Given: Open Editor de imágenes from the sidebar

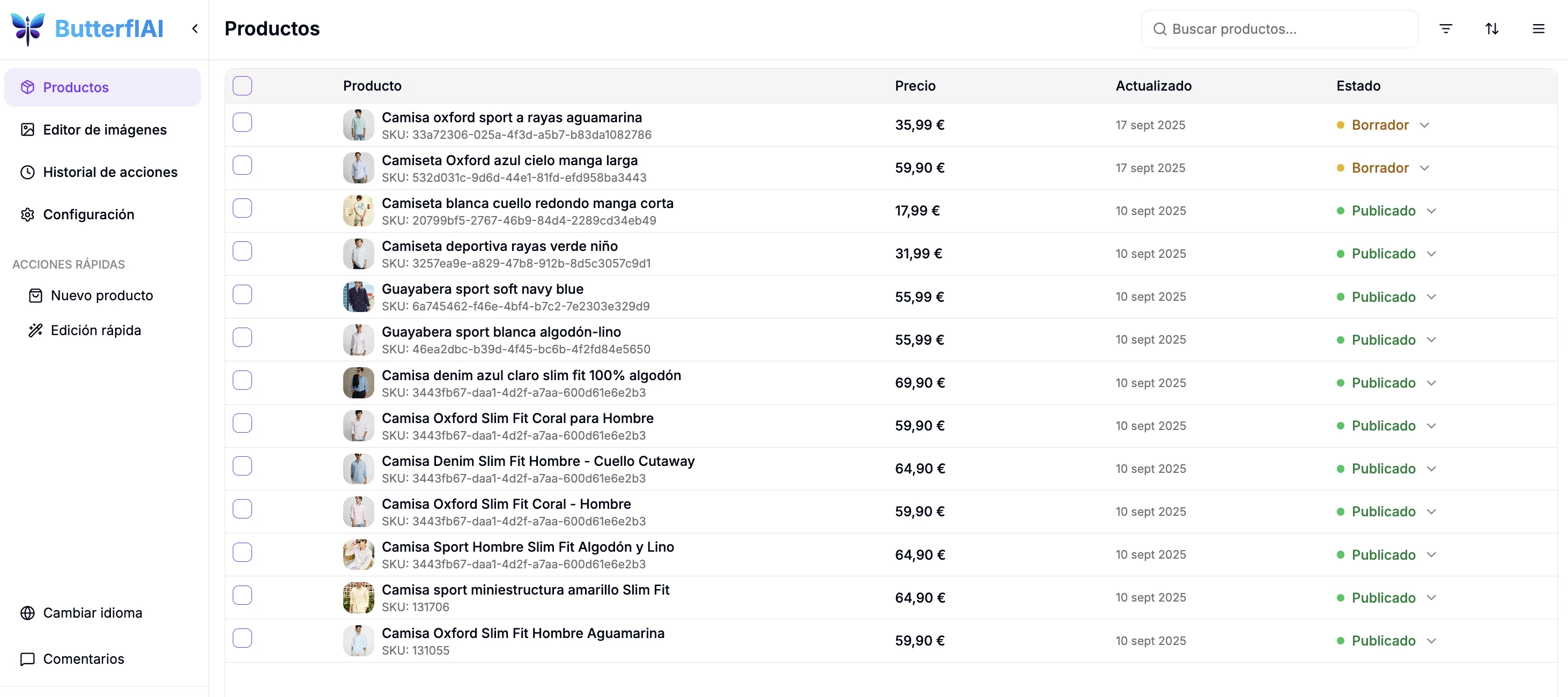Looking at the screenshot, I should 104,130.
